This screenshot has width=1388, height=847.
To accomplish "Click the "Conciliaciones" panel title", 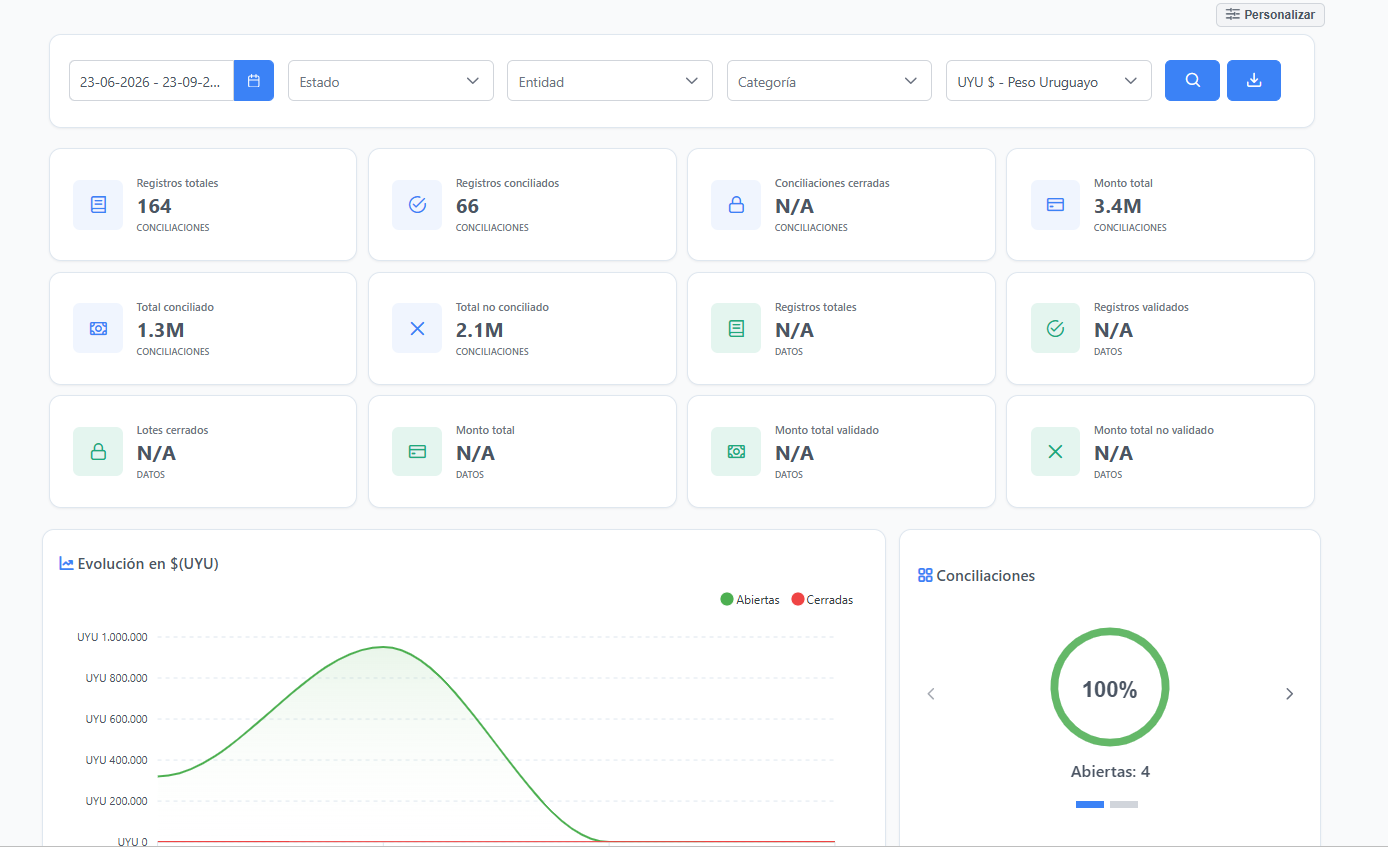I will 985,575.
